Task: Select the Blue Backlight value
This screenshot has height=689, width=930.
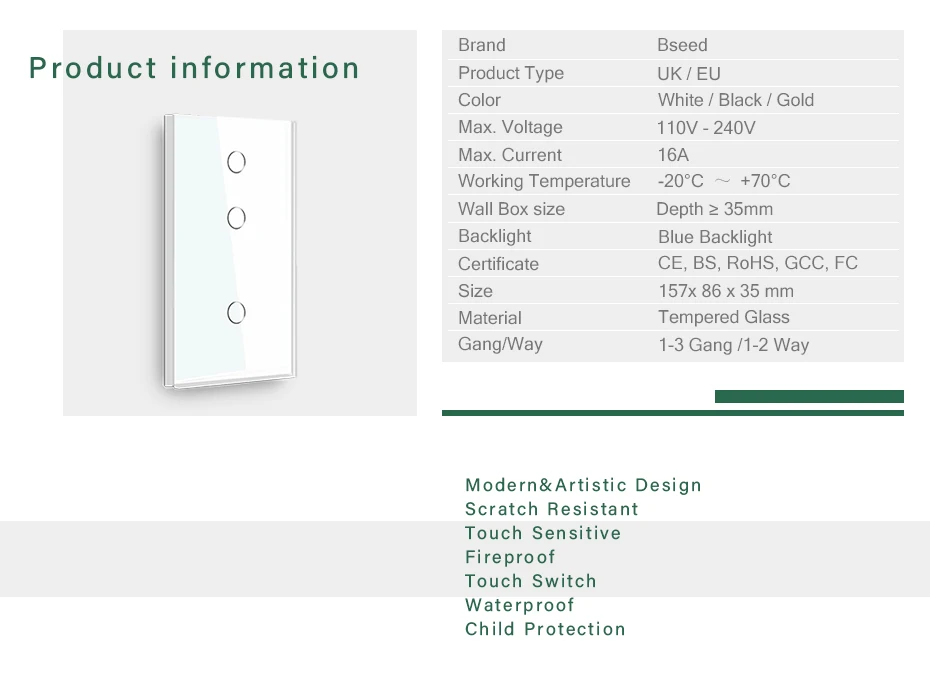Action: coord(715,237)
